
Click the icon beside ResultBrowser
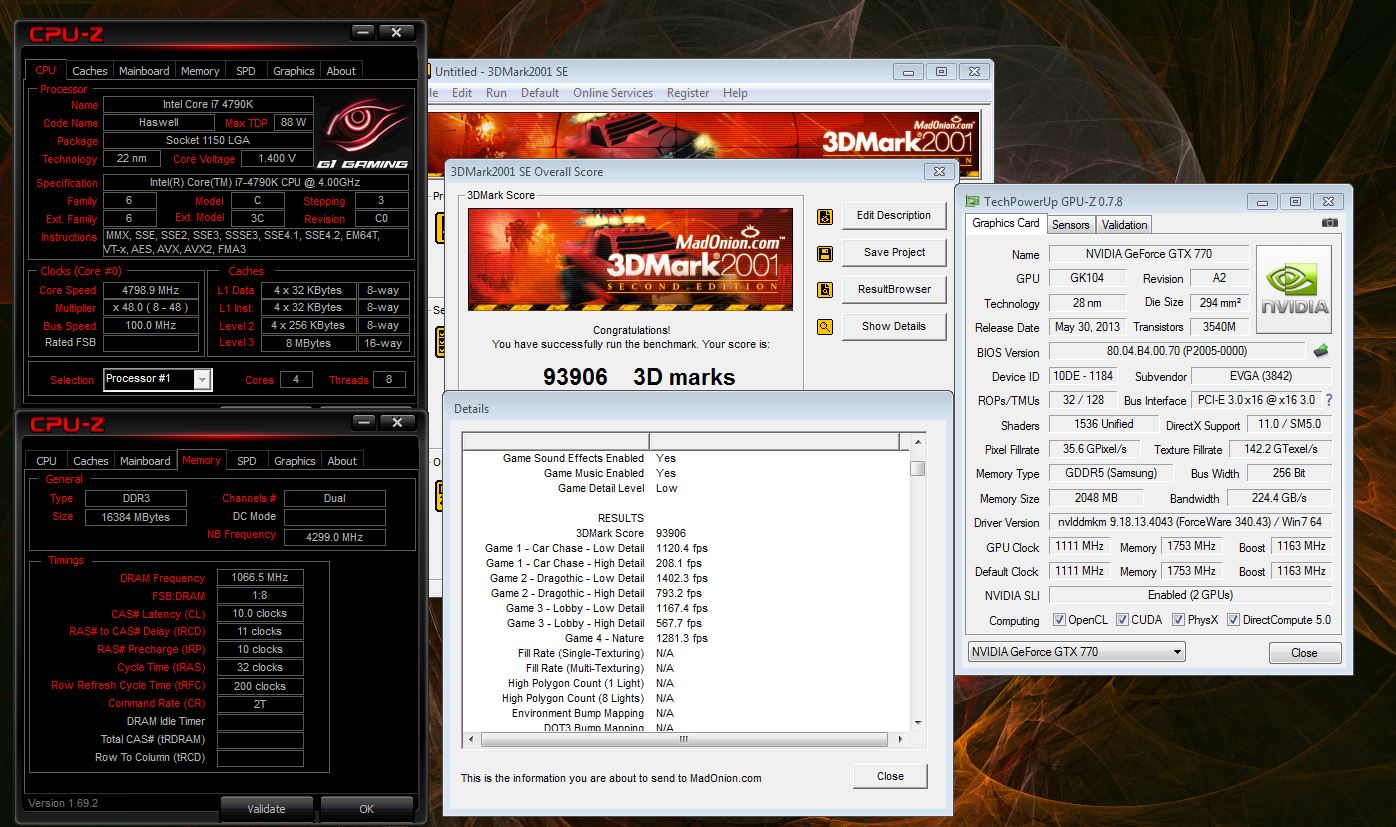(x=825, y=290)
